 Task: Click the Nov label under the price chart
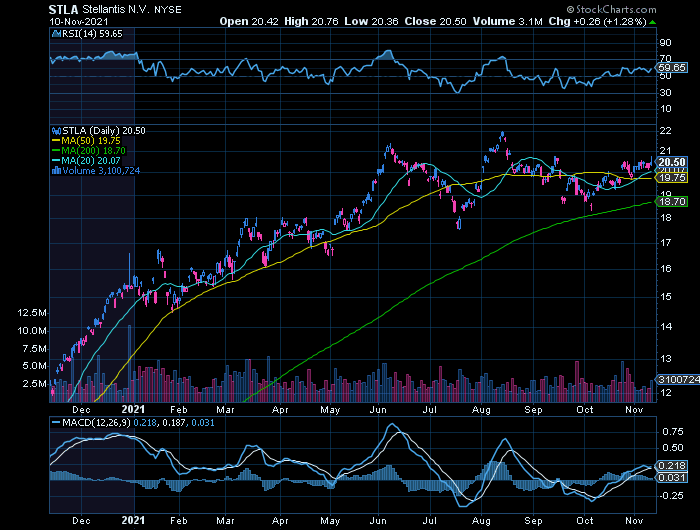[x=634, y=409]
